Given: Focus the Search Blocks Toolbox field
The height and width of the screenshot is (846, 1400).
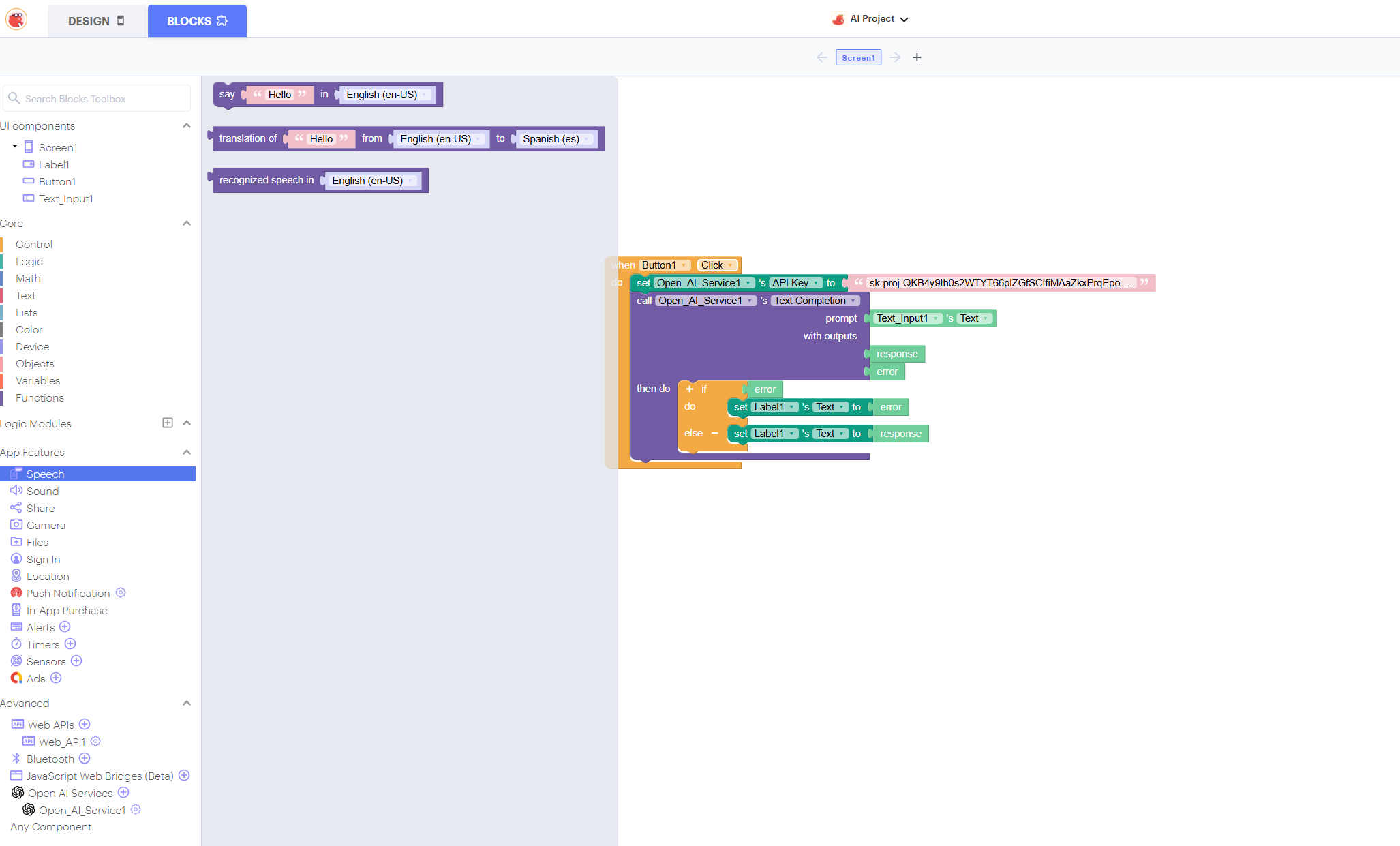Looking at the screenshot, I should tap(97, 99).
